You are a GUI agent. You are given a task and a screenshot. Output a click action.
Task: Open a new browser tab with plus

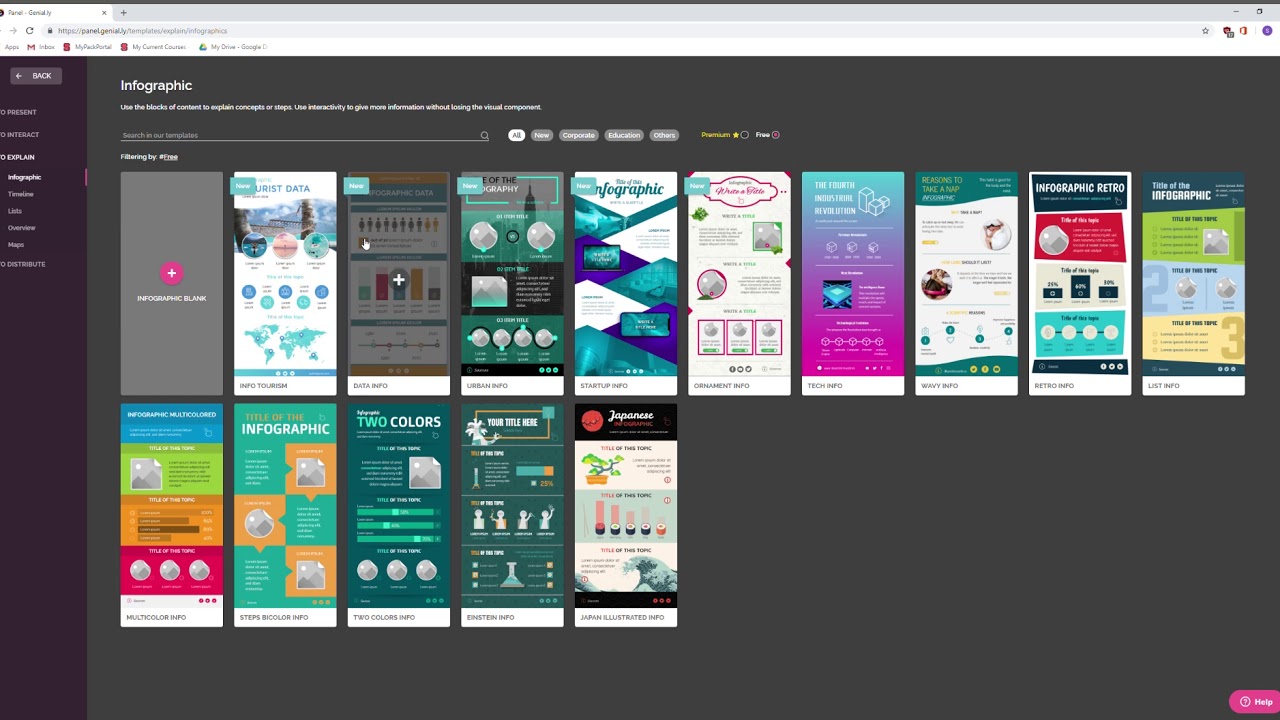(x=123, y=13)
